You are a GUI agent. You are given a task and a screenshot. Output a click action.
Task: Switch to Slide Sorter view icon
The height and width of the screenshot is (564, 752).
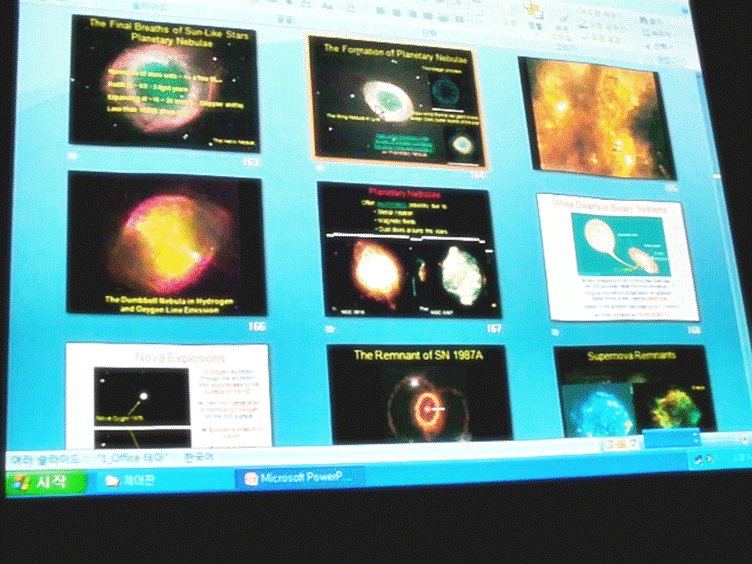click(x=620, y=443)
